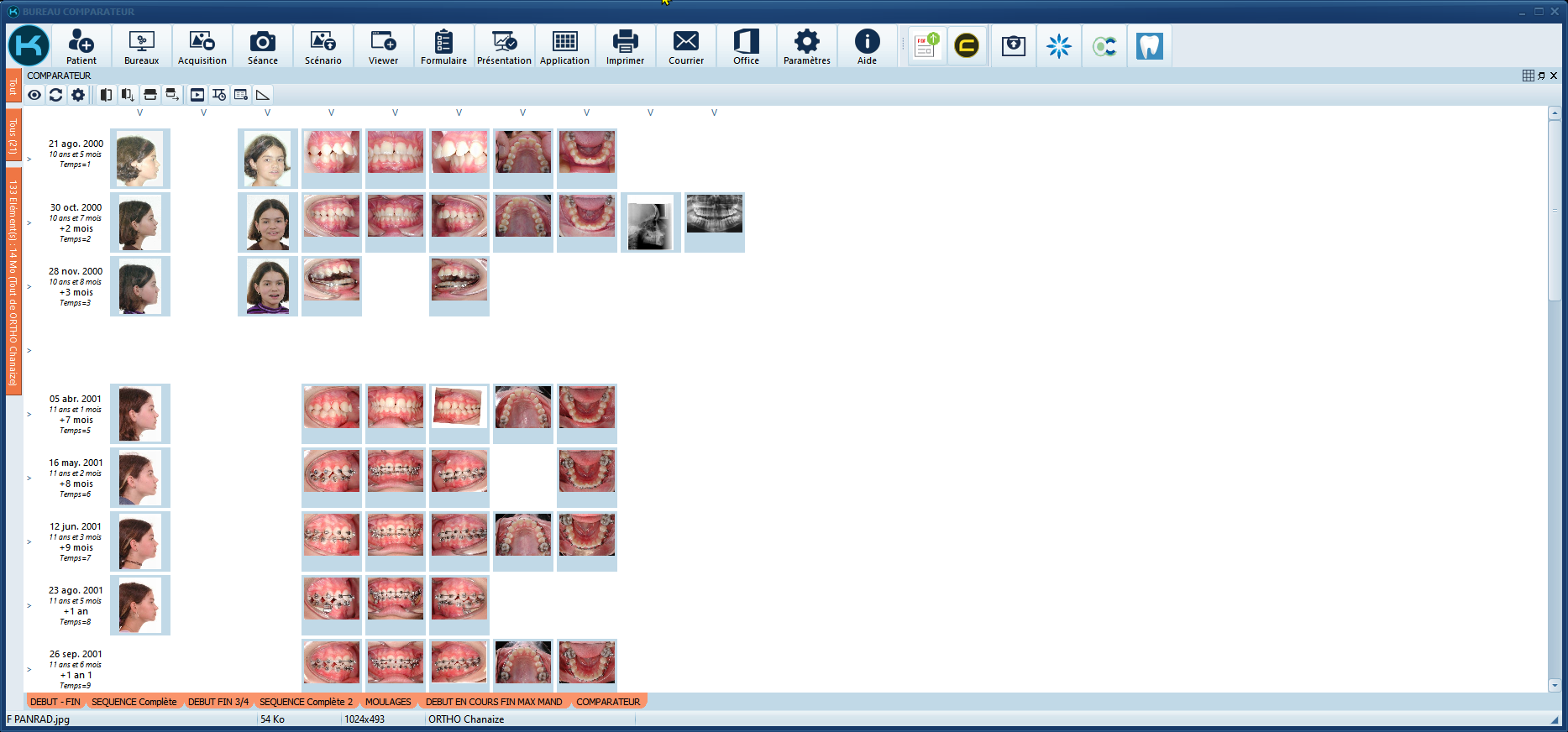Click the blue starburst icon

tap(1059, 46)
